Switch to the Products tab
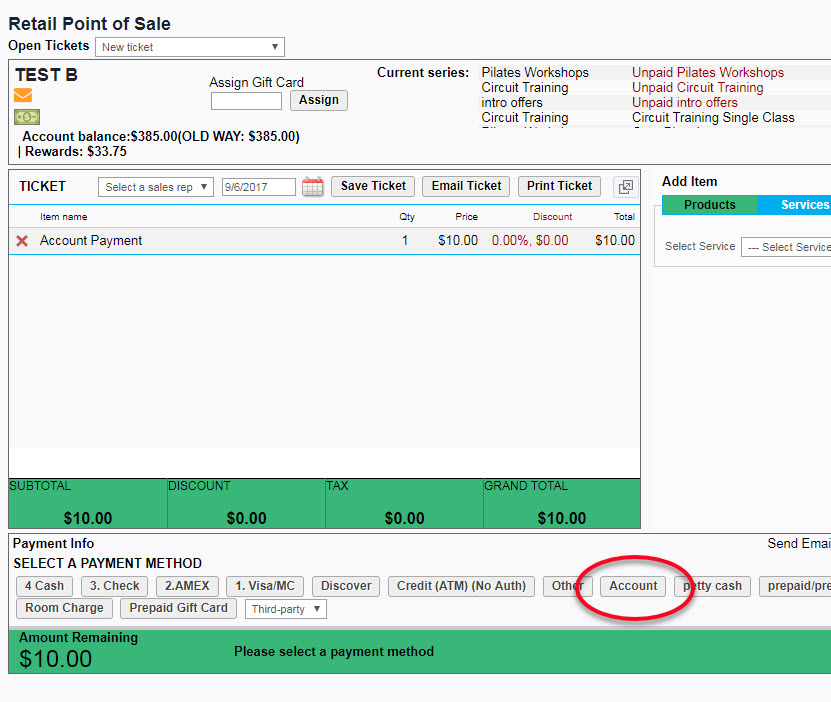Viewport: 831px width, 702px height. coord(709,204)
